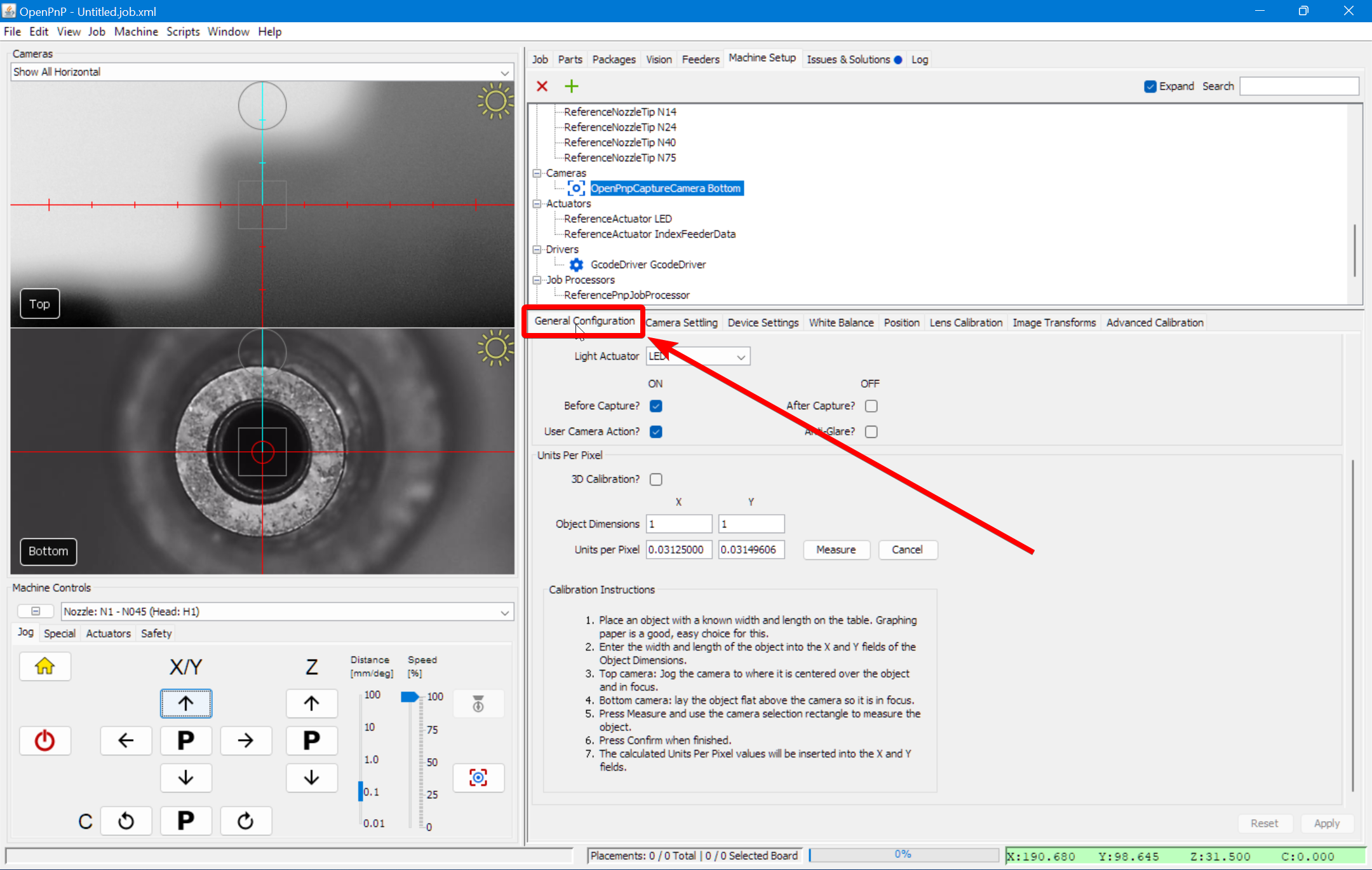
Task: Click the green plus to add a machine element
Action: (570, 86)
